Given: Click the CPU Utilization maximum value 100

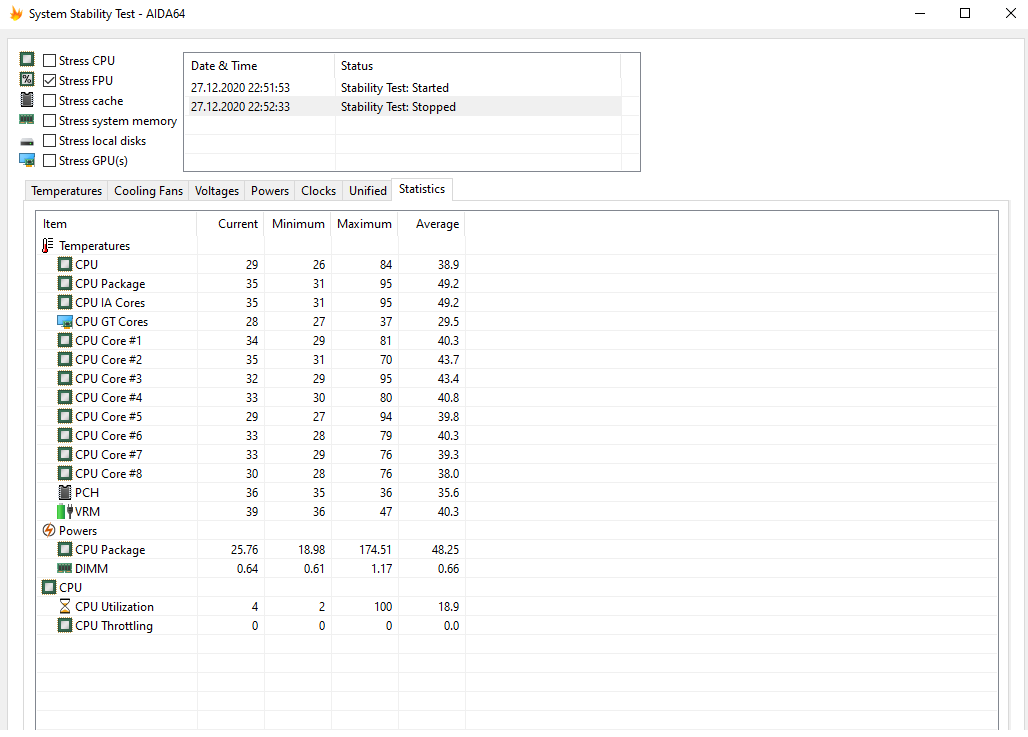Looking at the screenshot, I should tap(383, 607).
